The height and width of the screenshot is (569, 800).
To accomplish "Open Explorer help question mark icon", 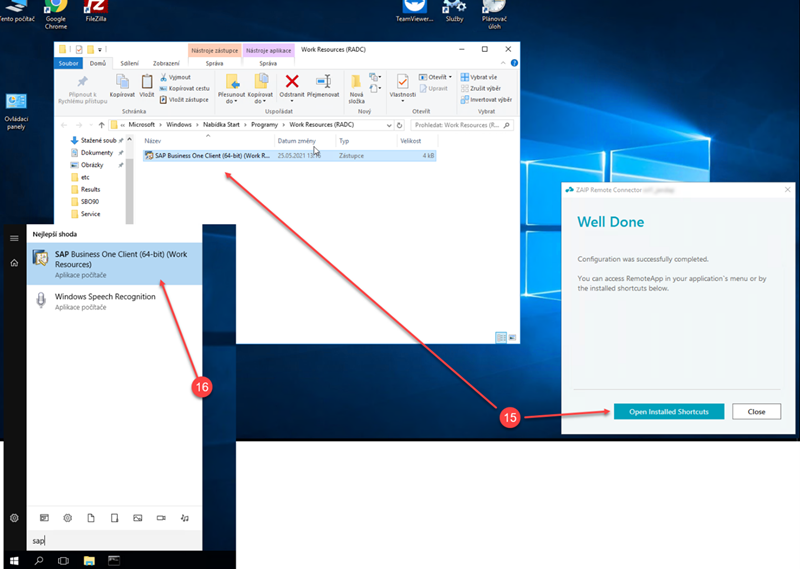I will pyautogui.click(x=514, y=63).
